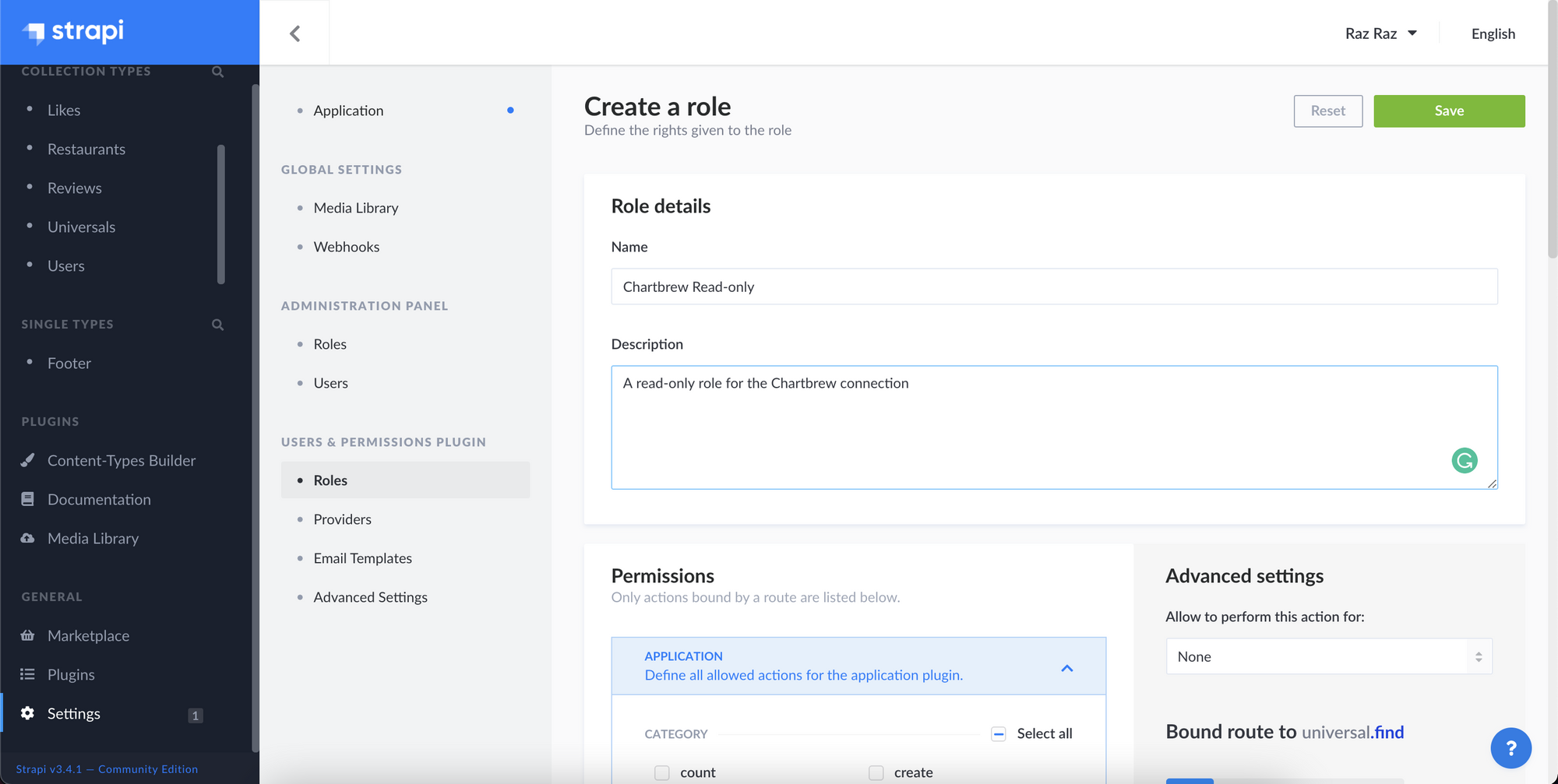
Task: Open the Marketplace
Action: click(88, 635)
